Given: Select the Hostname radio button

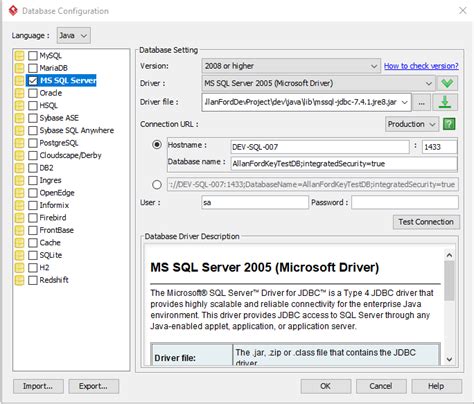Looking at the screenshot, I should [157, 145].
